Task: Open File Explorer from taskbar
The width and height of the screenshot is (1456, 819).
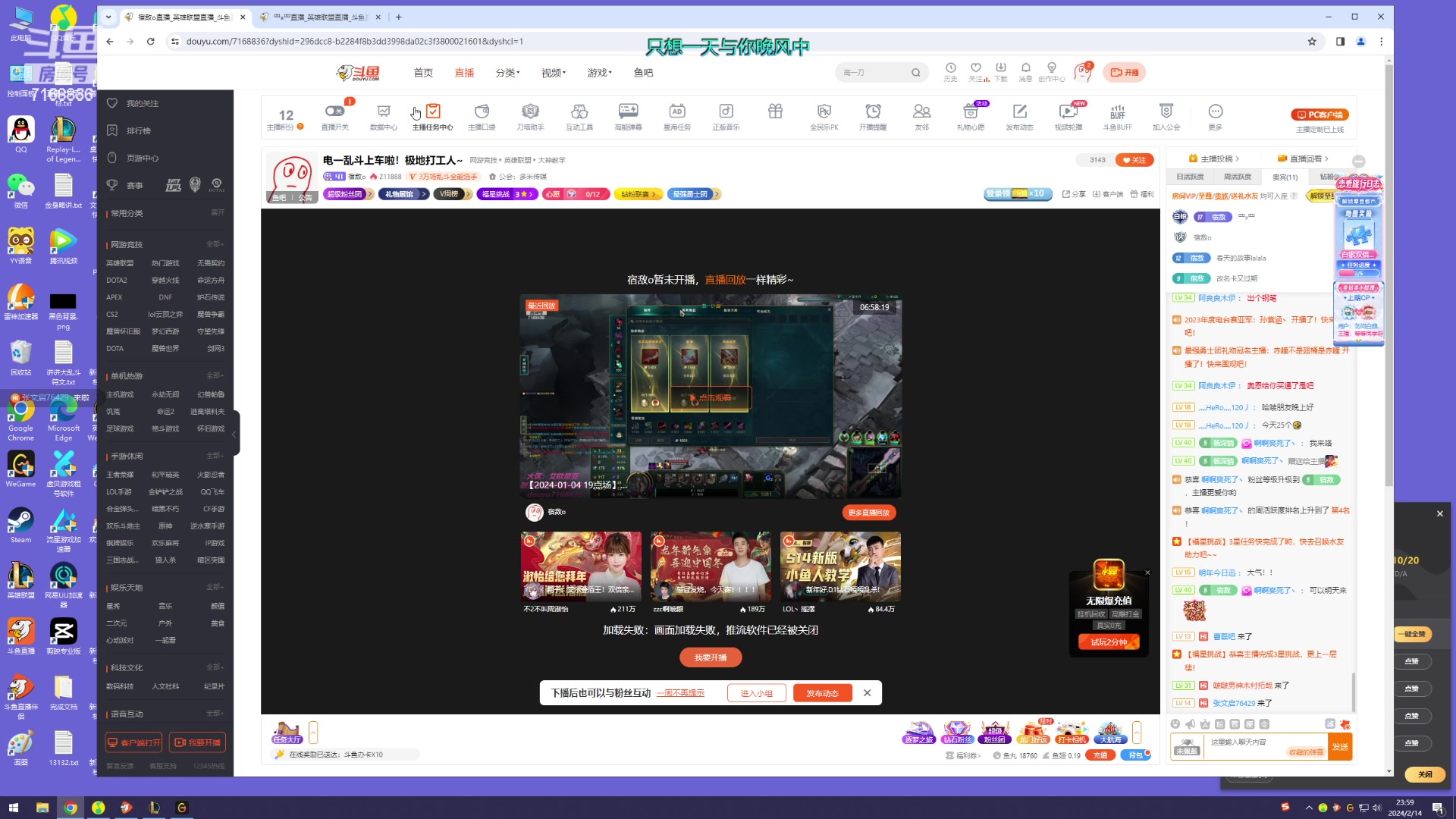Action: click(x=42, y=808)
